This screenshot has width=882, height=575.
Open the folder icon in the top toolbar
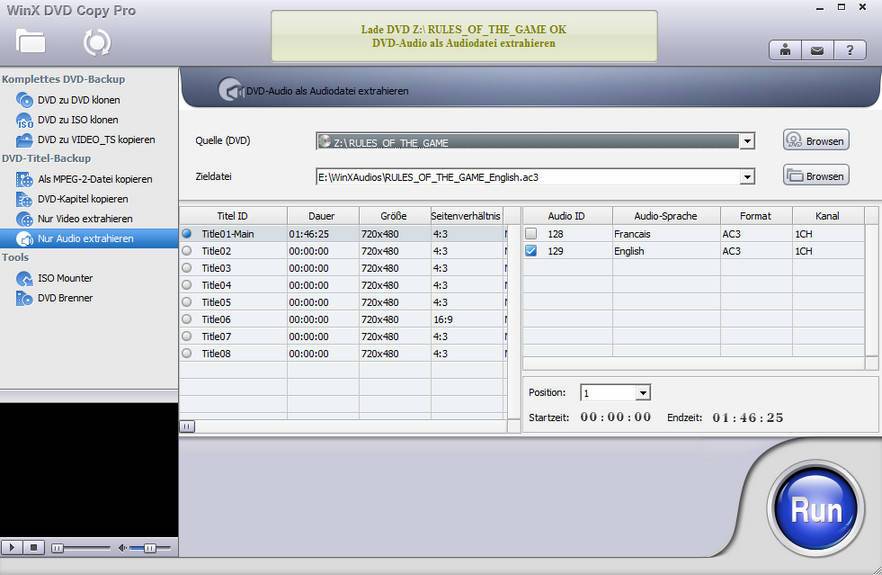click(30, 41)
